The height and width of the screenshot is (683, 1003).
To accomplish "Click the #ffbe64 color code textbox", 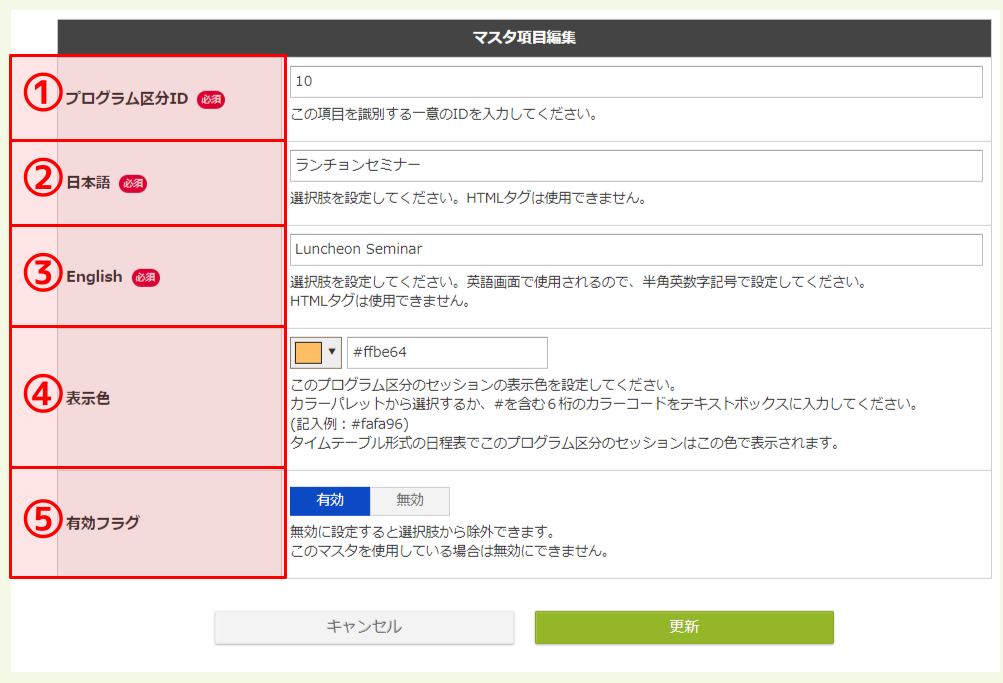I will 447,353.
